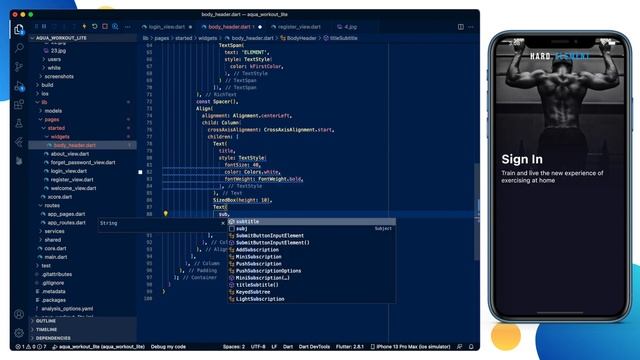Open the Accounts icon in activity bar
The width and height of the screenshot is (640, 360).
coord(19,314)
